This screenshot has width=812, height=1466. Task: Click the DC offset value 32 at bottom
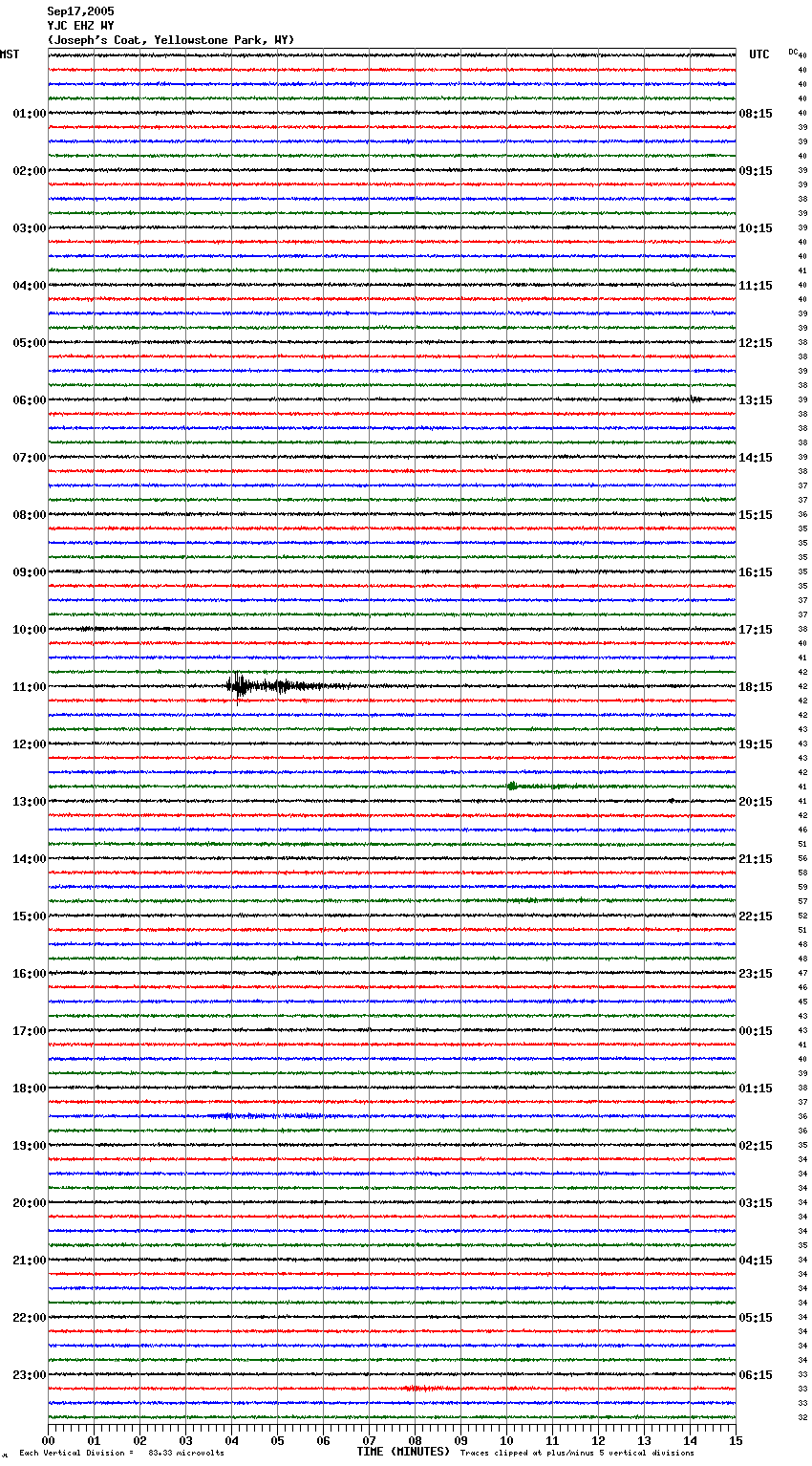(802, 1417)
